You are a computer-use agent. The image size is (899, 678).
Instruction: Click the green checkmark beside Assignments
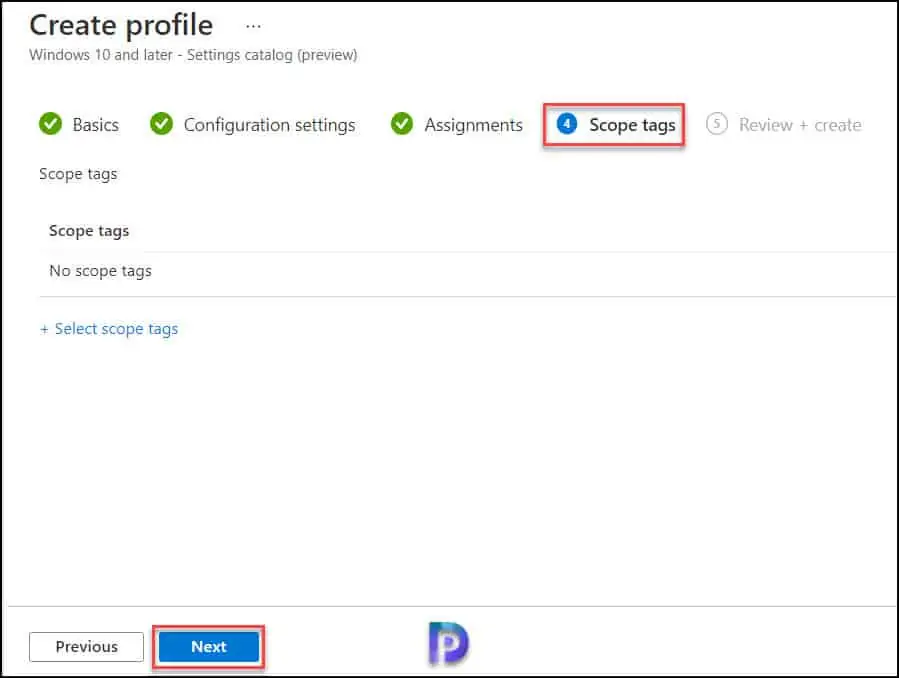pos(401,124)
